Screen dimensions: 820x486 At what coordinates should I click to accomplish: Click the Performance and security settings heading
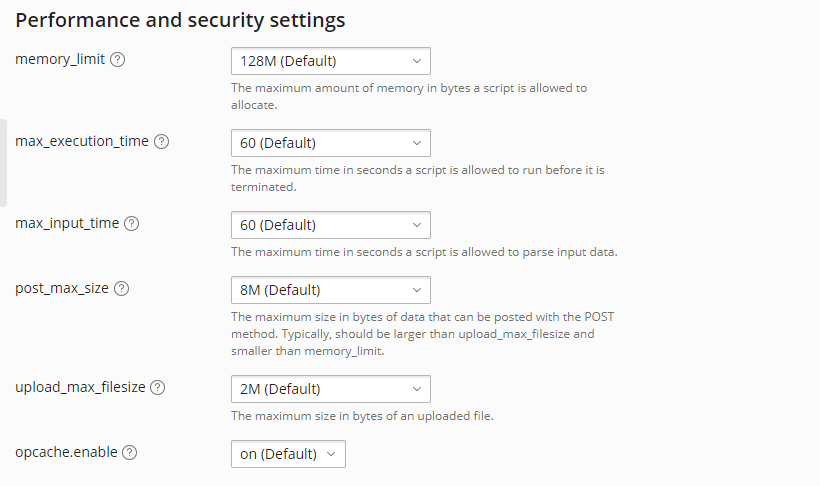click(x=180, y=20)
